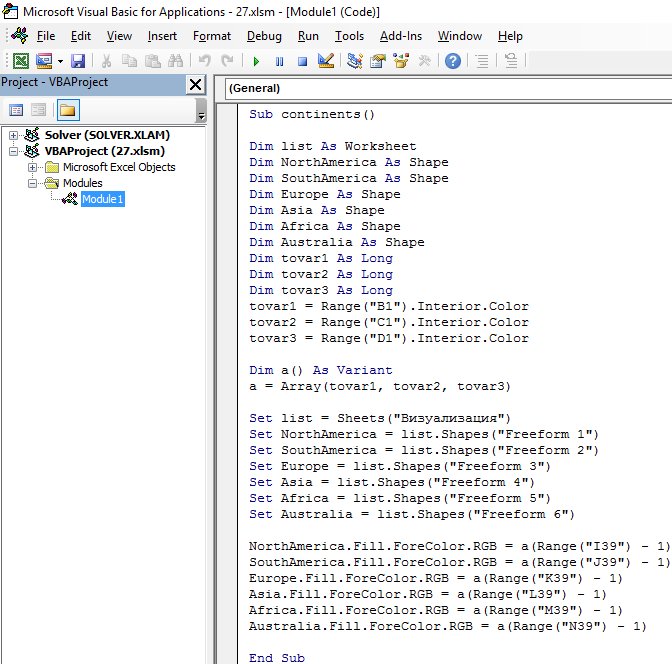Toggle Design Mode icon in toolbar
The height and width of the screenshot is (664, 672).
(325, 61)
